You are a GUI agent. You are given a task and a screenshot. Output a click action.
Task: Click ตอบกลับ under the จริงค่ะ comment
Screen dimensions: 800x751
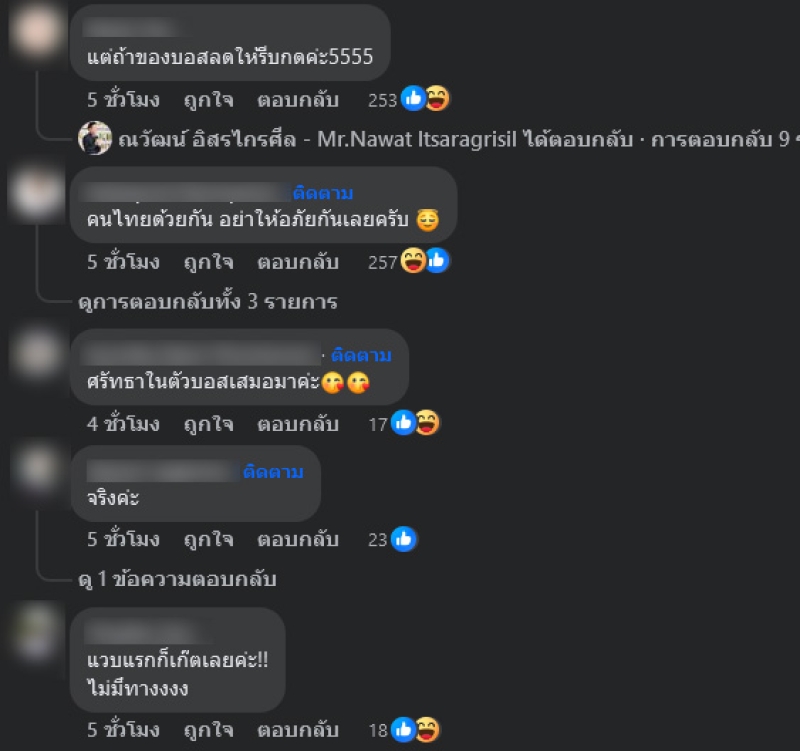298,540
